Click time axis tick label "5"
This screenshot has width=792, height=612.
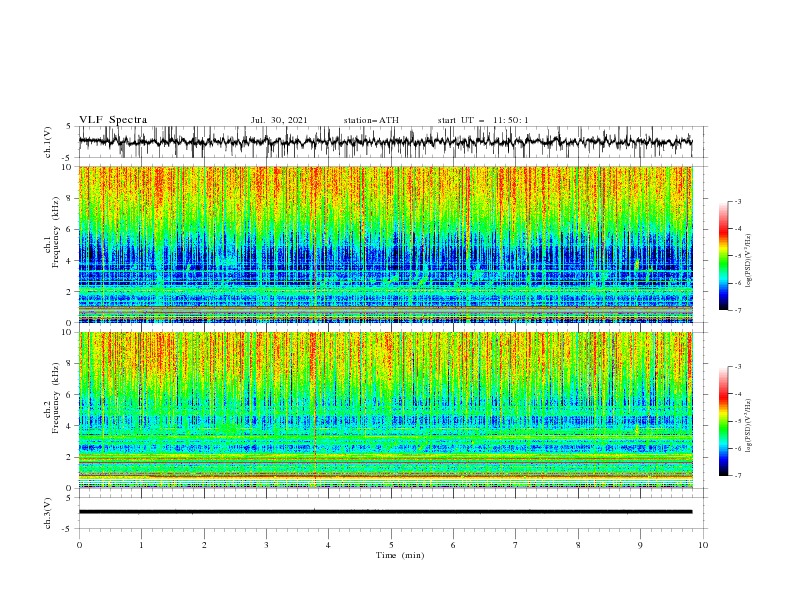pos(391,545)
